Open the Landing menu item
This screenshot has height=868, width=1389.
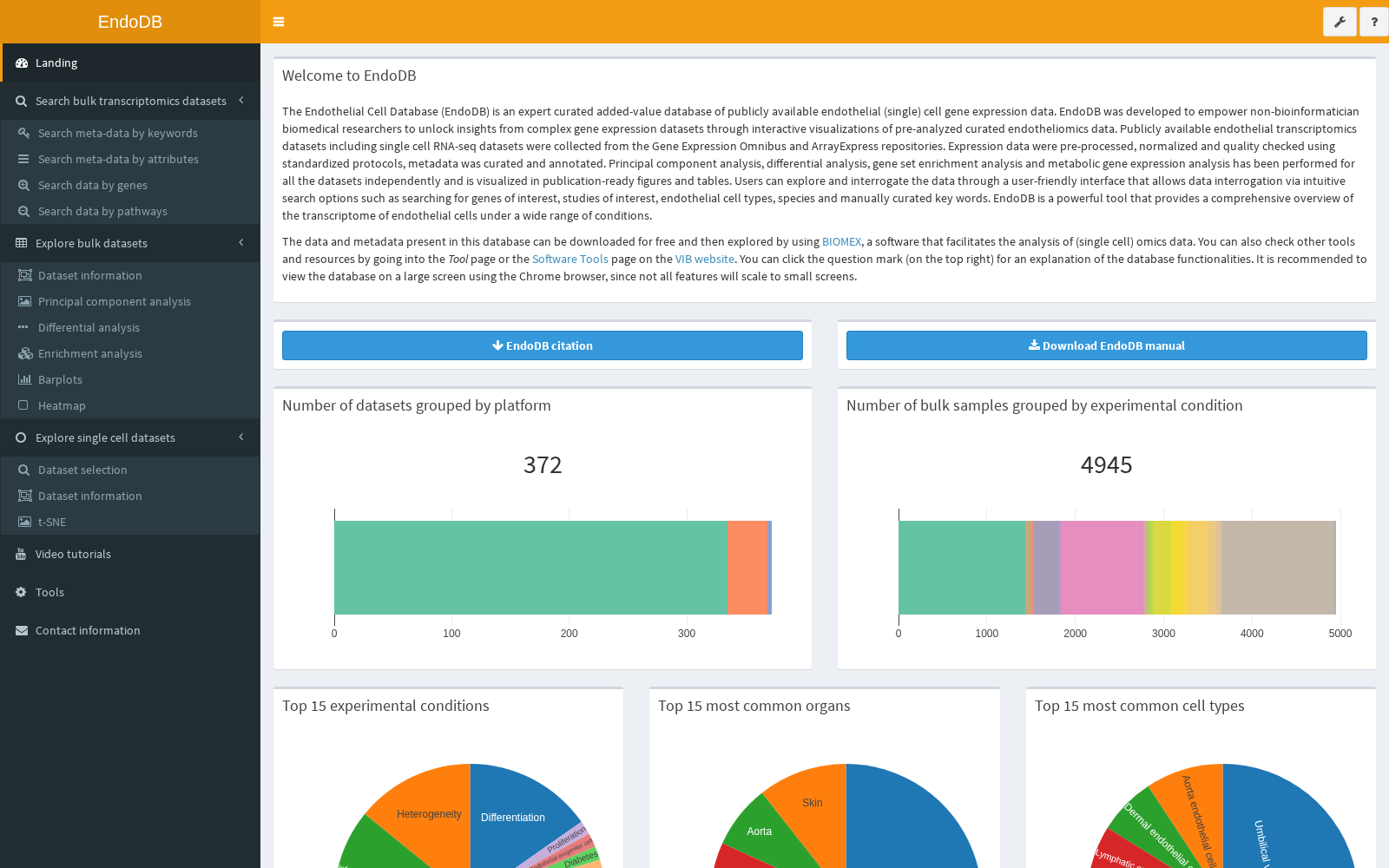click(x=130, y=62)
